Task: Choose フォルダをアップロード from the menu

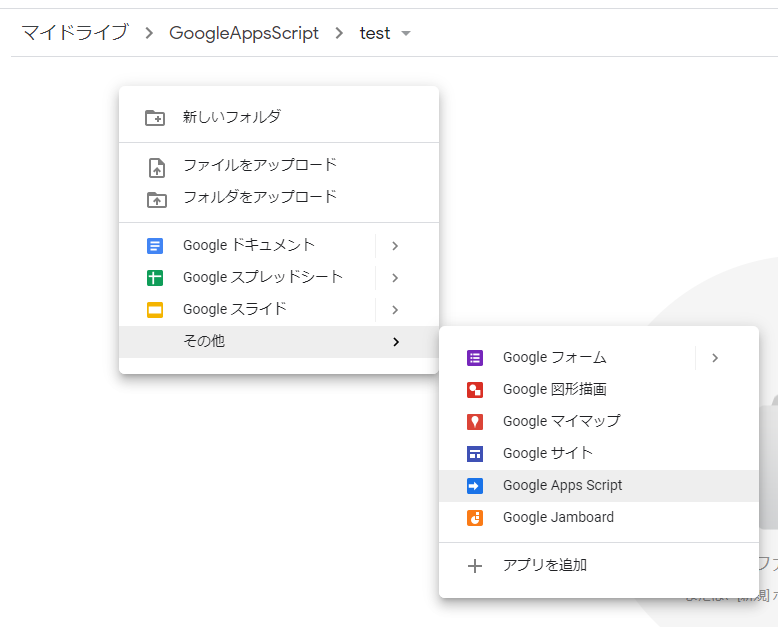Action: (x=279, y=197)
